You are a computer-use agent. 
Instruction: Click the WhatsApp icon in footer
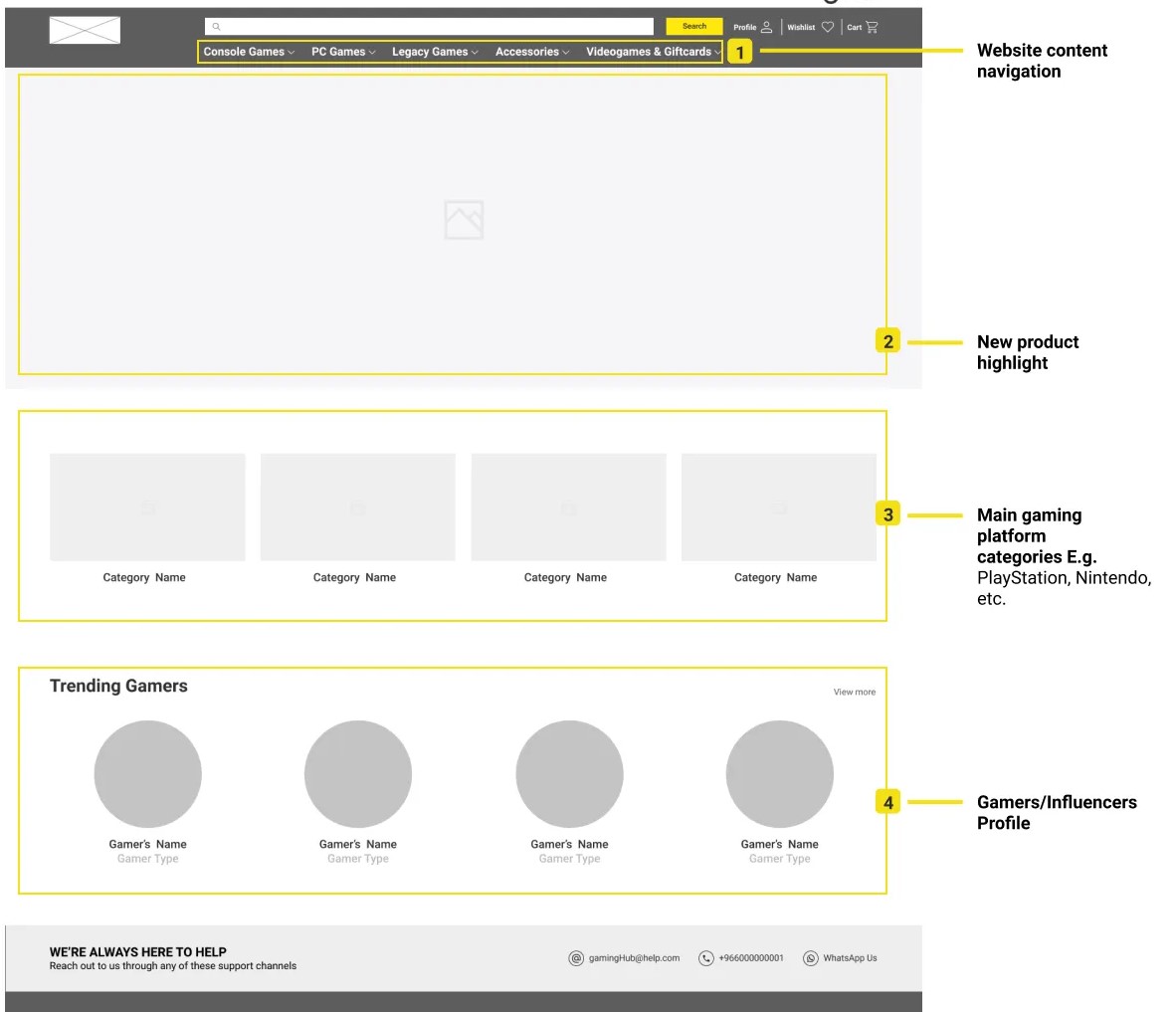pos(811,958)
